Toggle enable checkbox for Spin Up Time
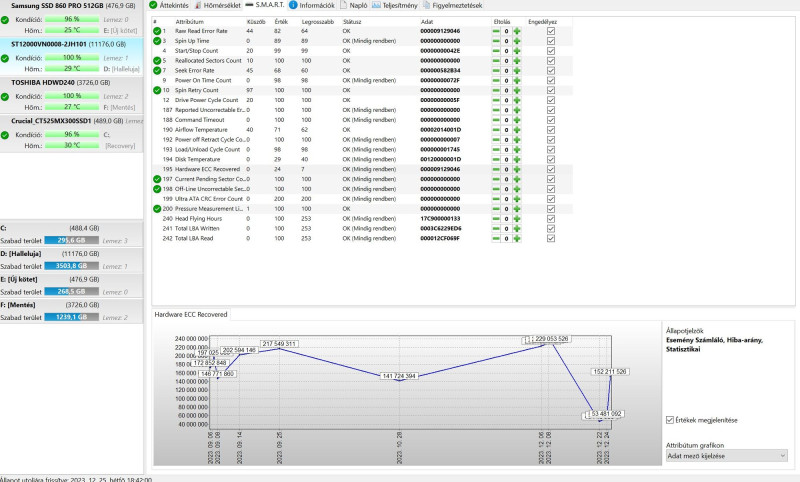 [551, 41]
